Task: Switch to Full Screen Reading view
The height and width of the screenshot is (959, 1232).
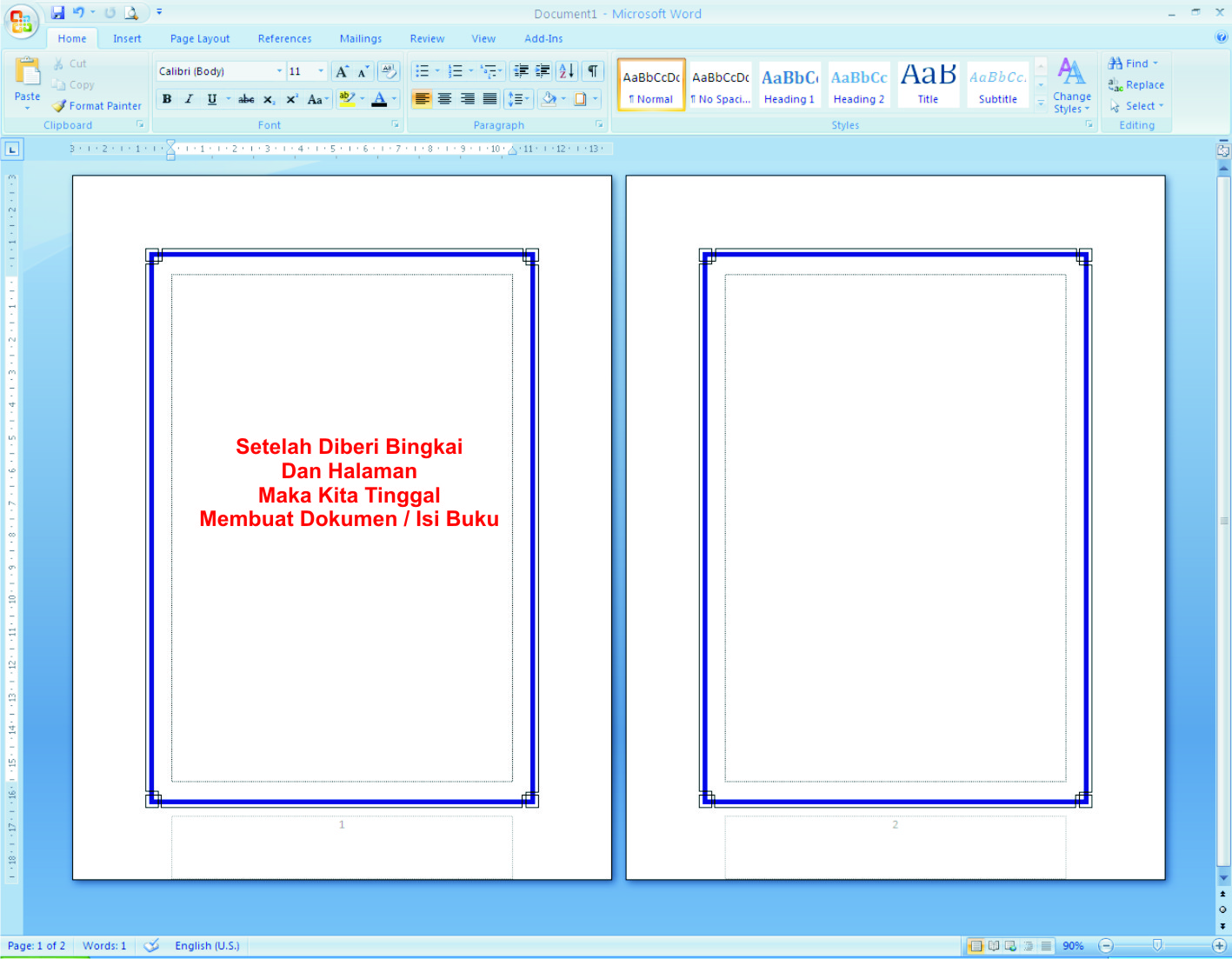Action: point(994,946)
